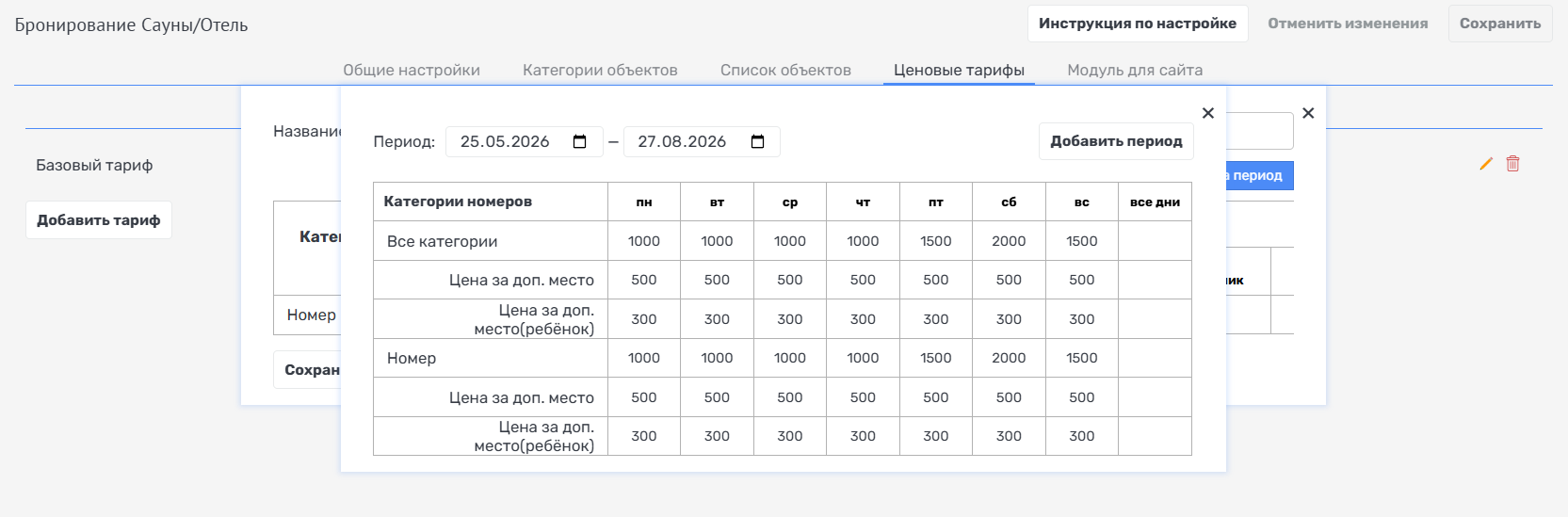This screenshot has height=517, width=1568.
Task: Click Инструкция по настройке button
Action: (x=1138, y=24)
